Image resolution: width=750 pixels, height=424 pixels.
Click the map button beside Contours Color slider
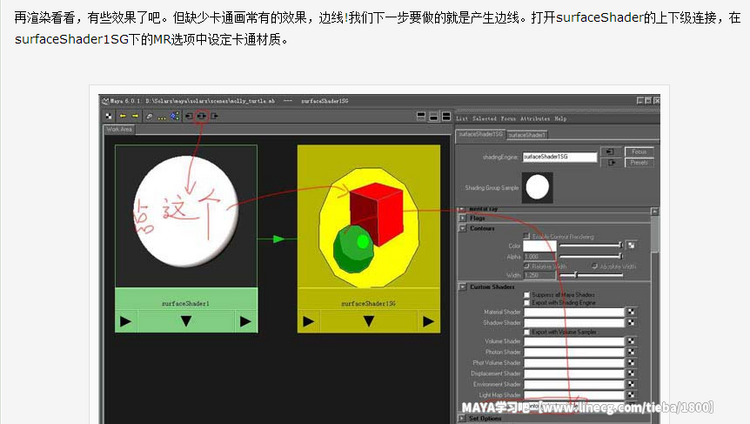(632, 245)
